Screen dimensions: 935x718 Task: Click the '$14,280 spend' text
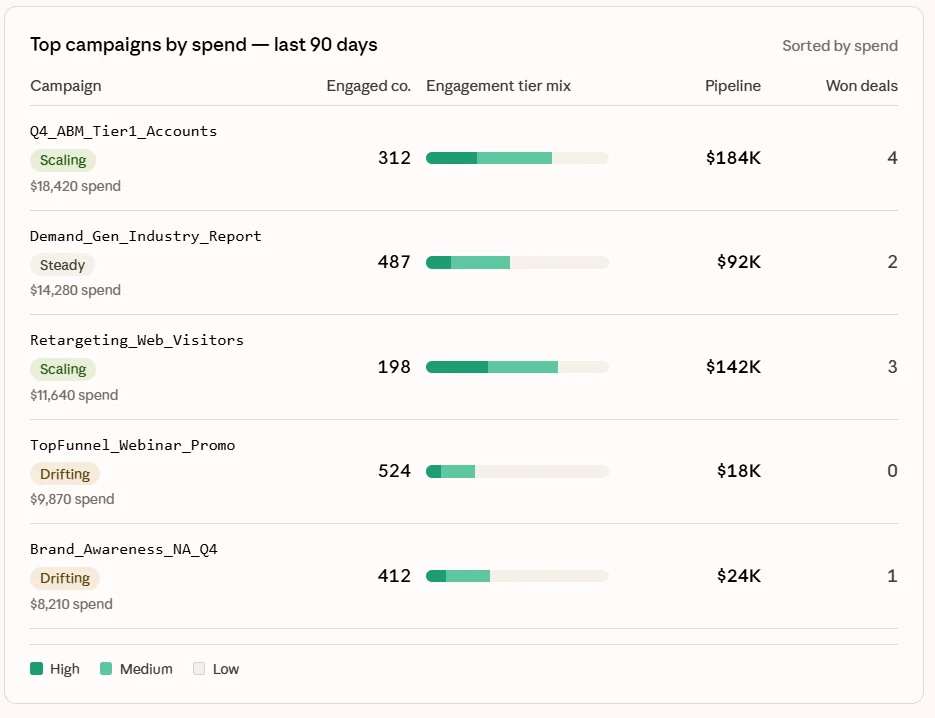75,290
